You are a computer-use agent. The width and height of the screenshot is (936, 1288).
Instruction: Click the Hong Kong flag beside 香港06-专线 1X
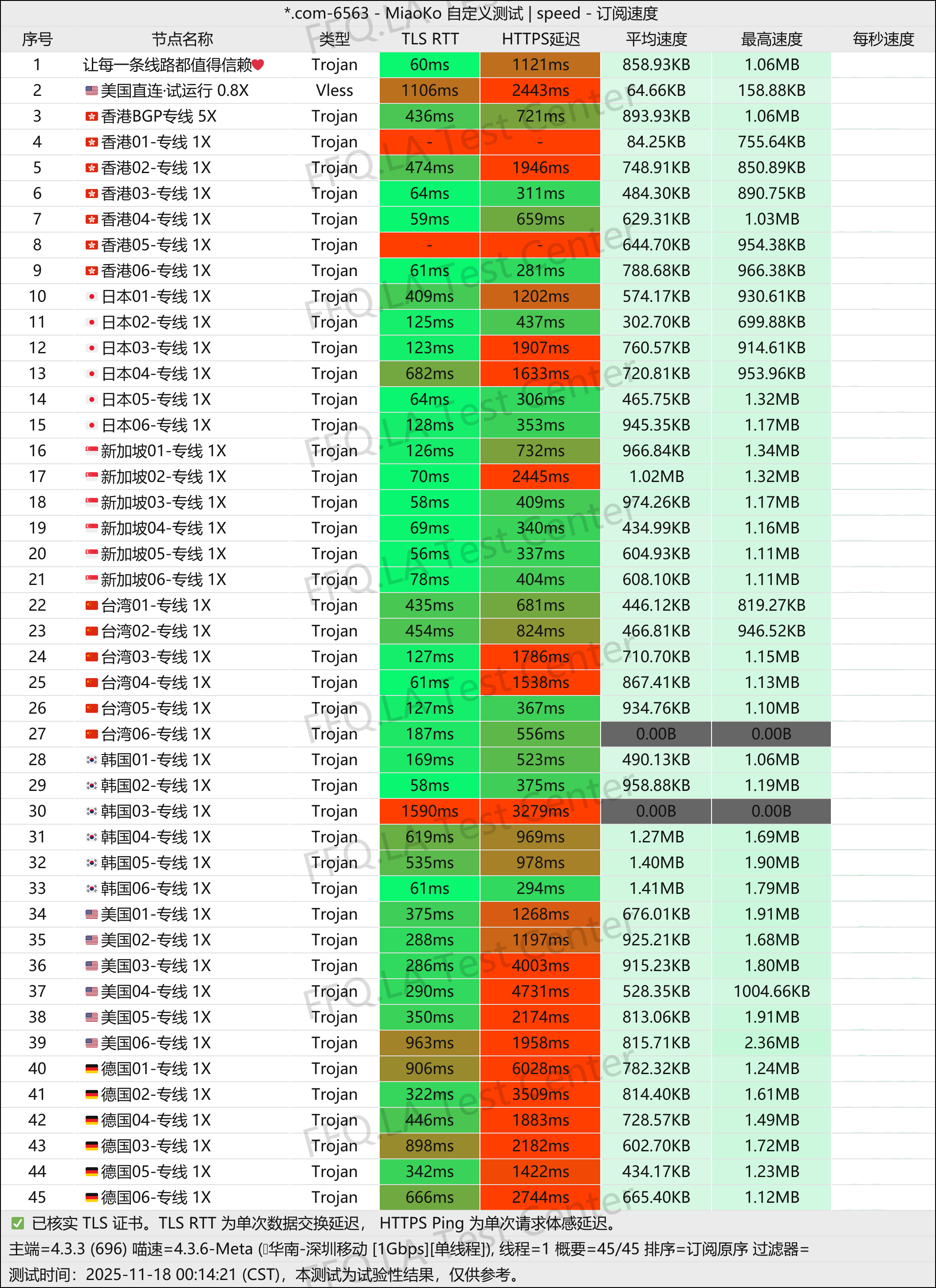91,271
